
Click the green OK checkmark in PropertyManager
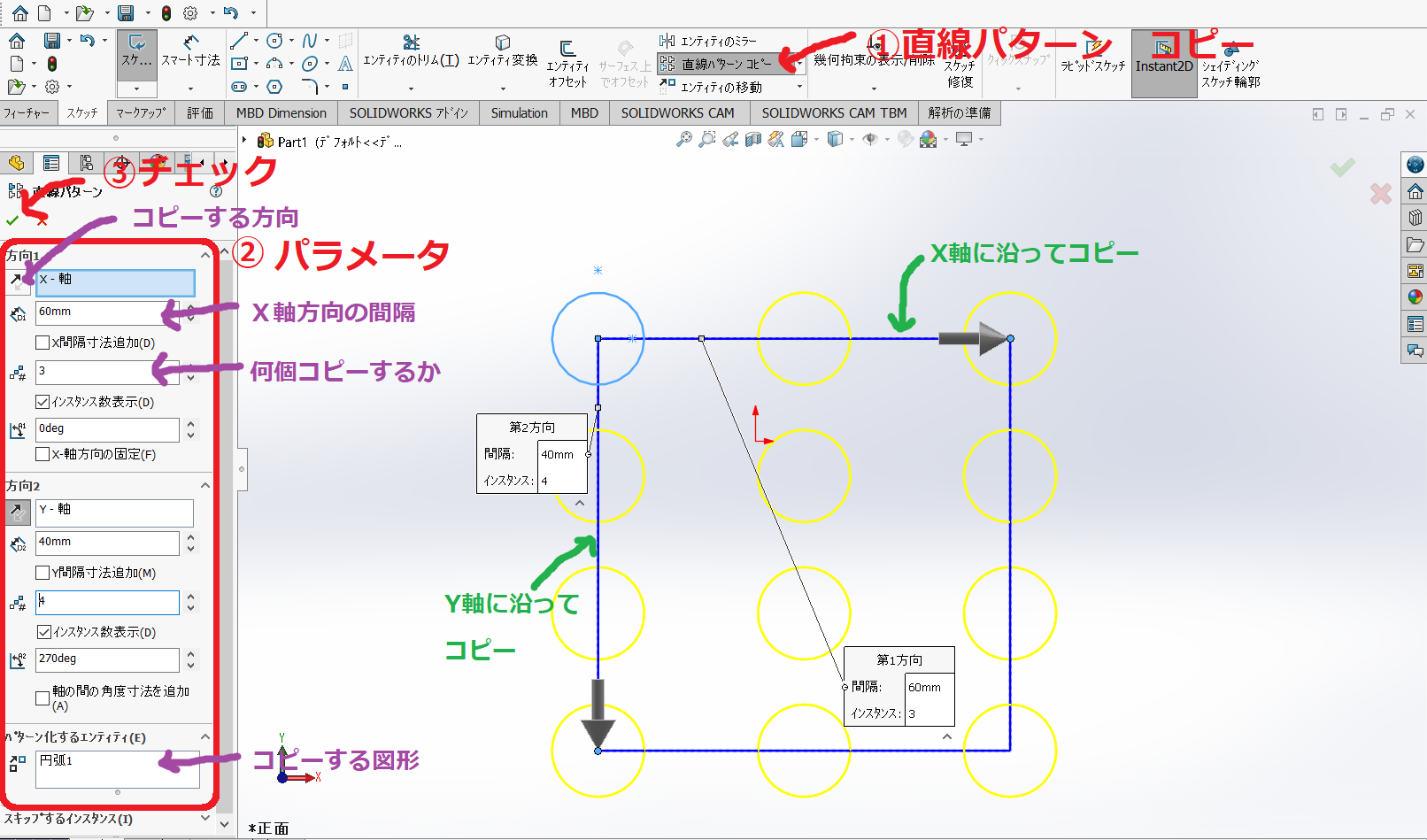[x=12, y=220]
